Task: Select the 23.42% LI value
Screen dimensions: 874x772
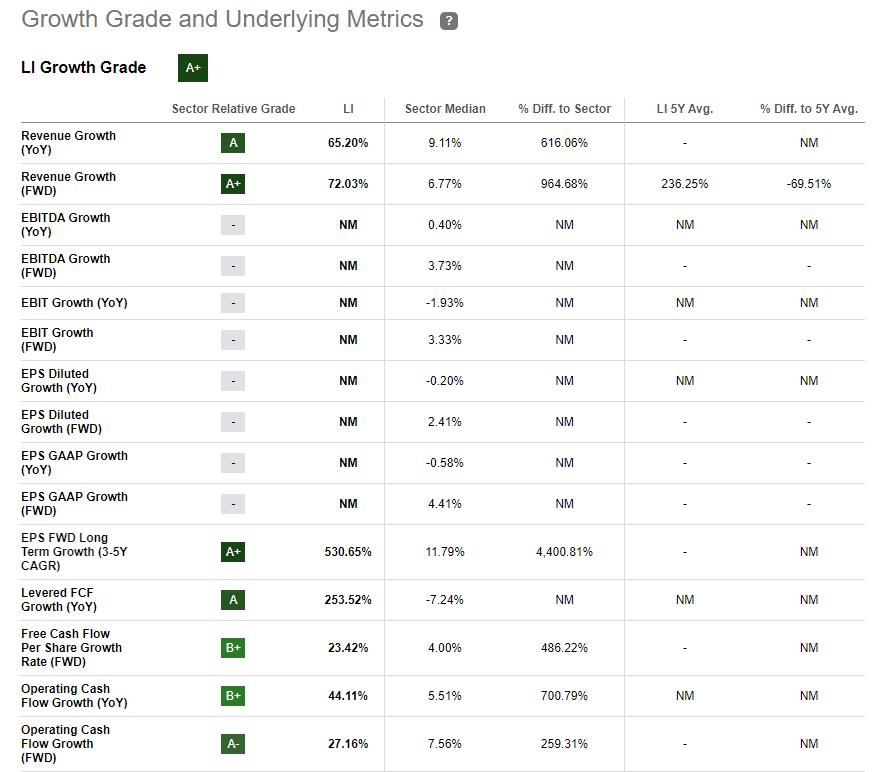Action: click(348, 648)
